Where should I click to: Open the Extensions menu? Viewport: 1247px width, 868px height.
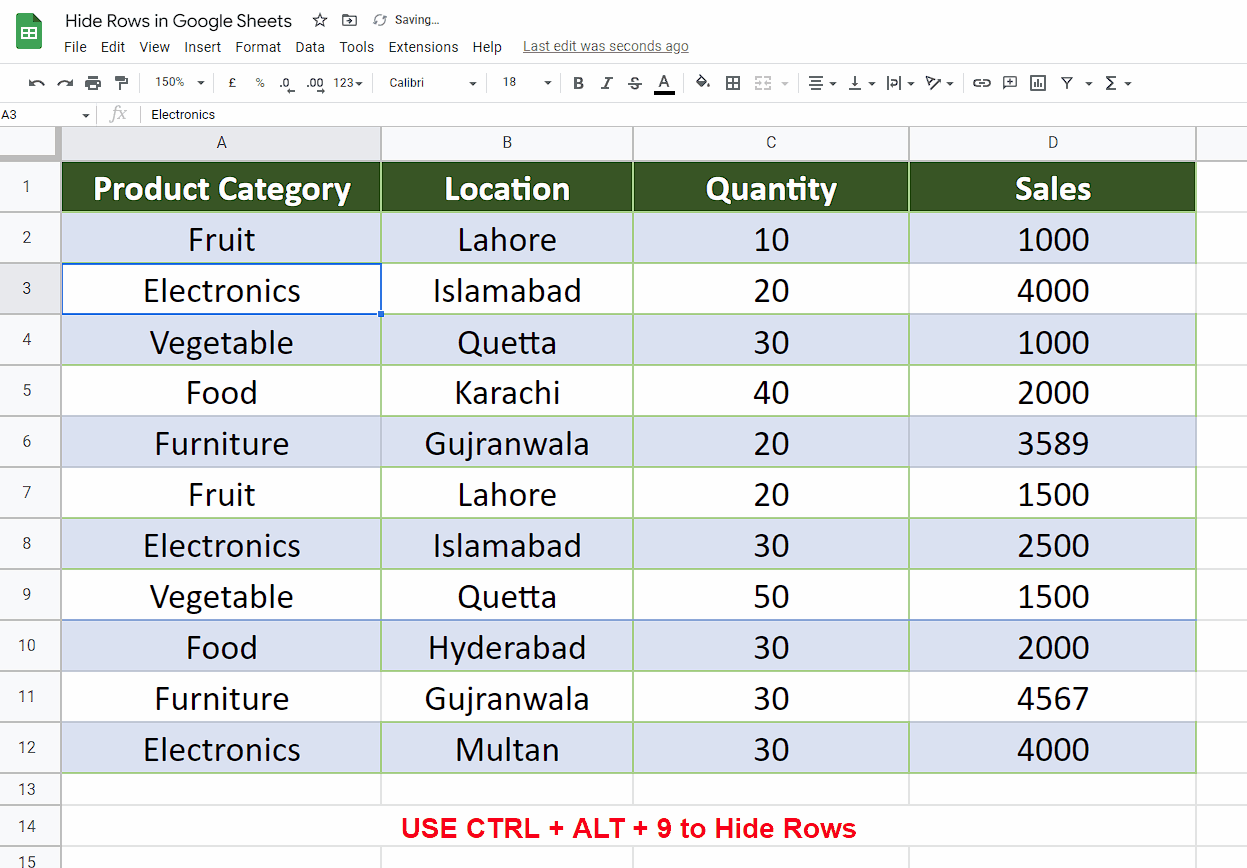coord(423,46)
